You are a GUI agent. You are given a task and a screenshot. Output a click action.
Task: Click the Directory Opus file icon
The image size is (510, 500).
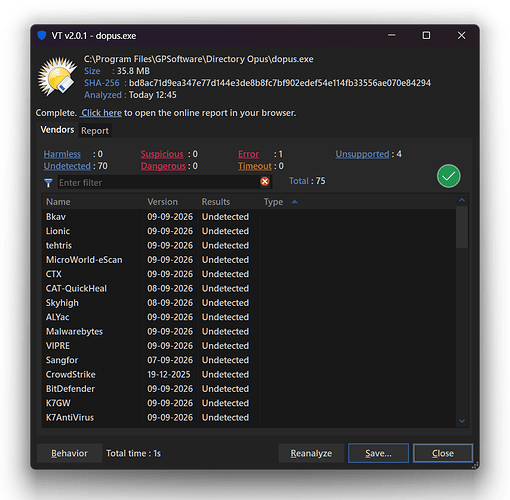tap(57, 77)
